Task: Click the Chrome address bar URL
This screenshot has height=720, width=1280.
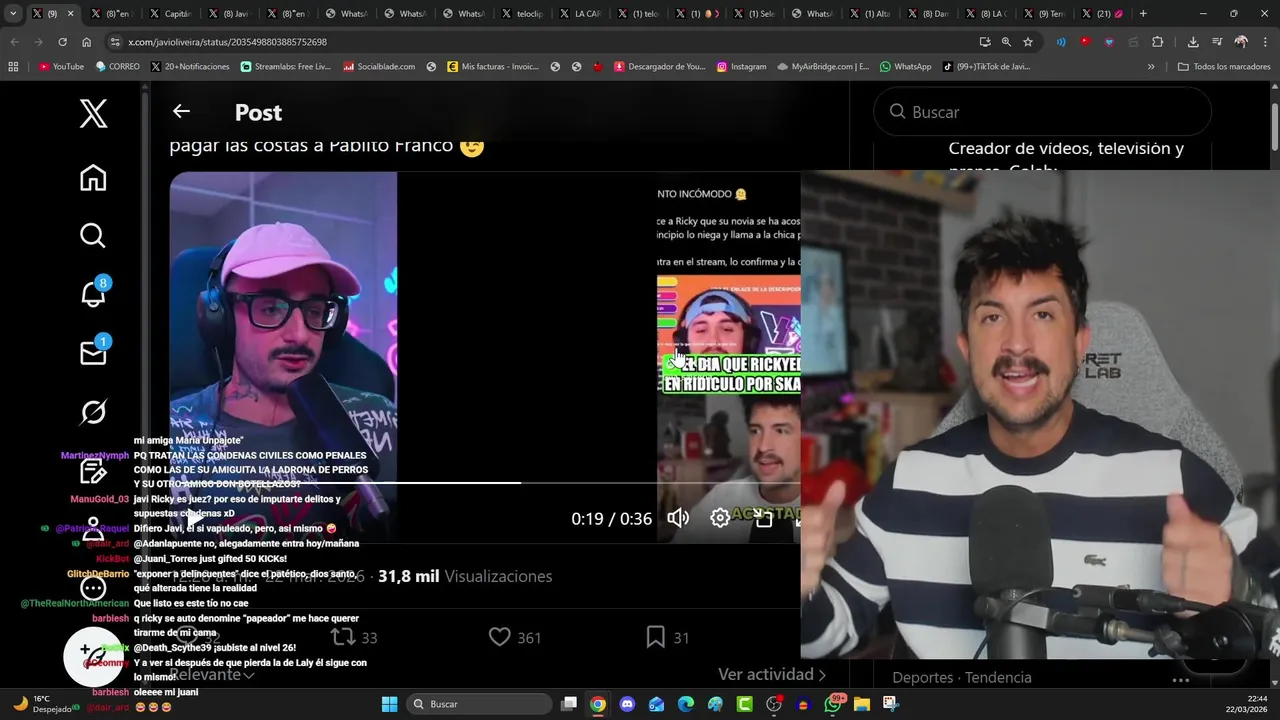Action: click(228, 42)
